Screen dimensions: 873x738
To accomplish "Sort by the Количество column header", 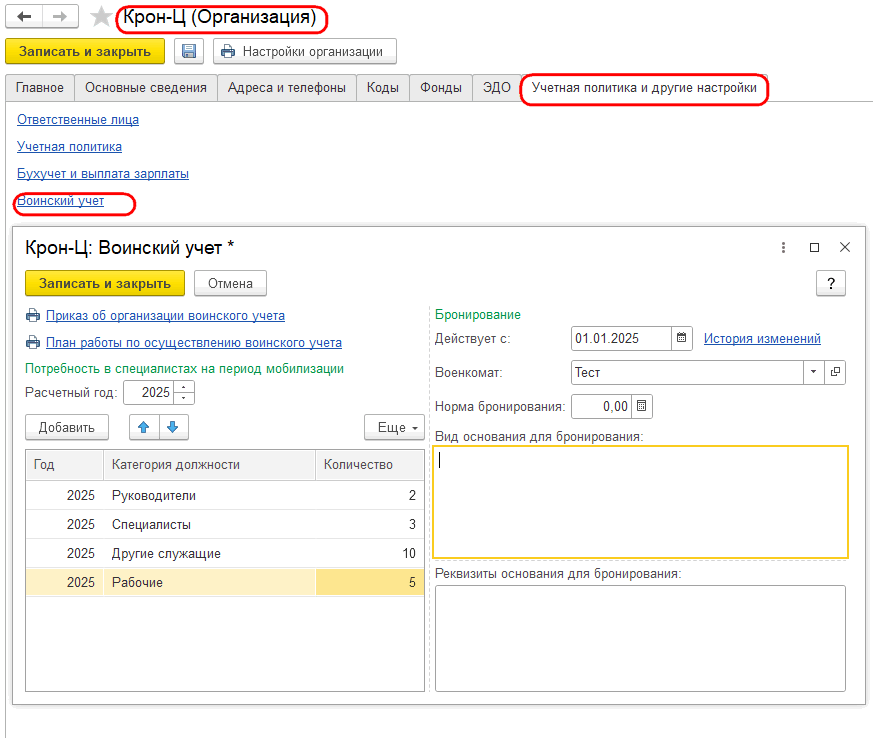I will pyautogui.click(x=370, y=465).
